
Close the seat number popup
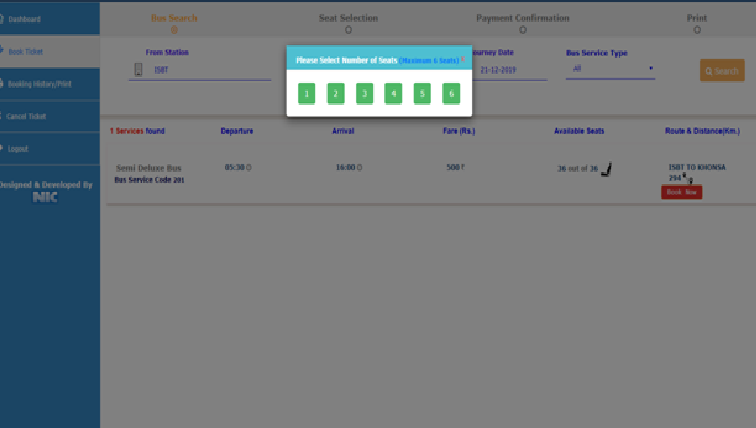point(463,59)
